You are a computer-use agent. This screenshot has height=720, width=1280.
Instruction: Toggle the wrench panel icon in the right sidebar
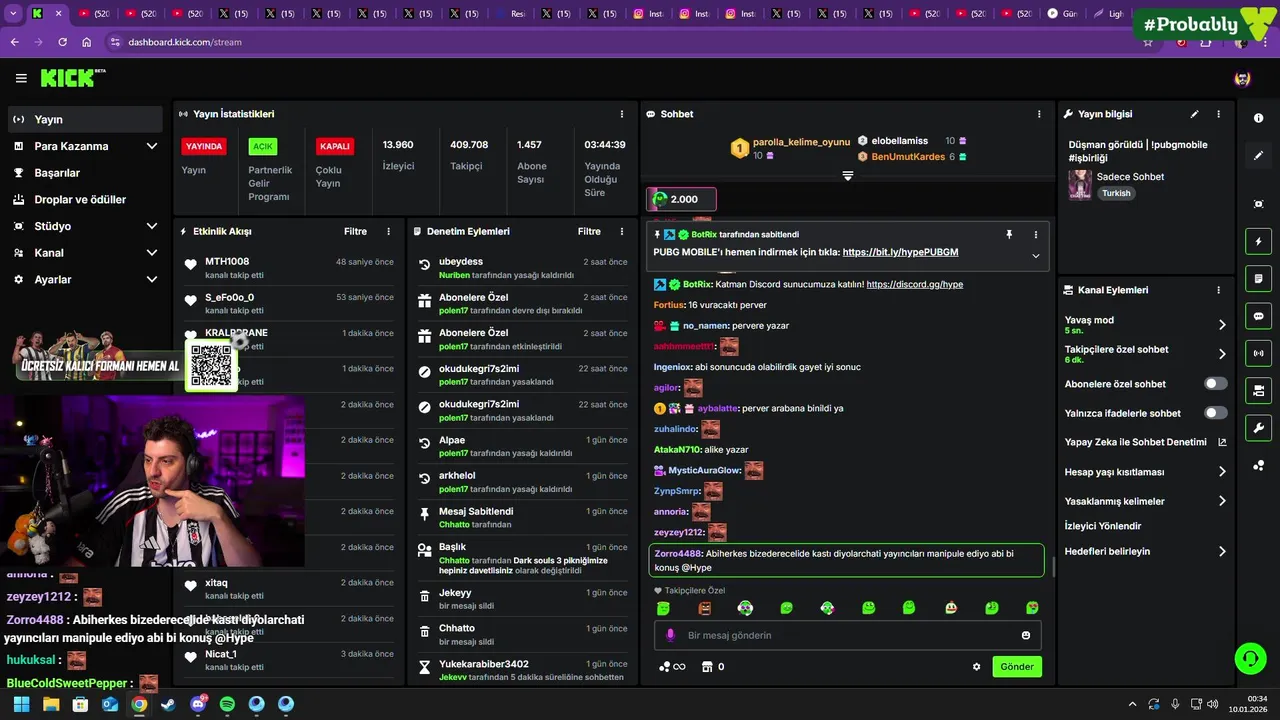1258,428
